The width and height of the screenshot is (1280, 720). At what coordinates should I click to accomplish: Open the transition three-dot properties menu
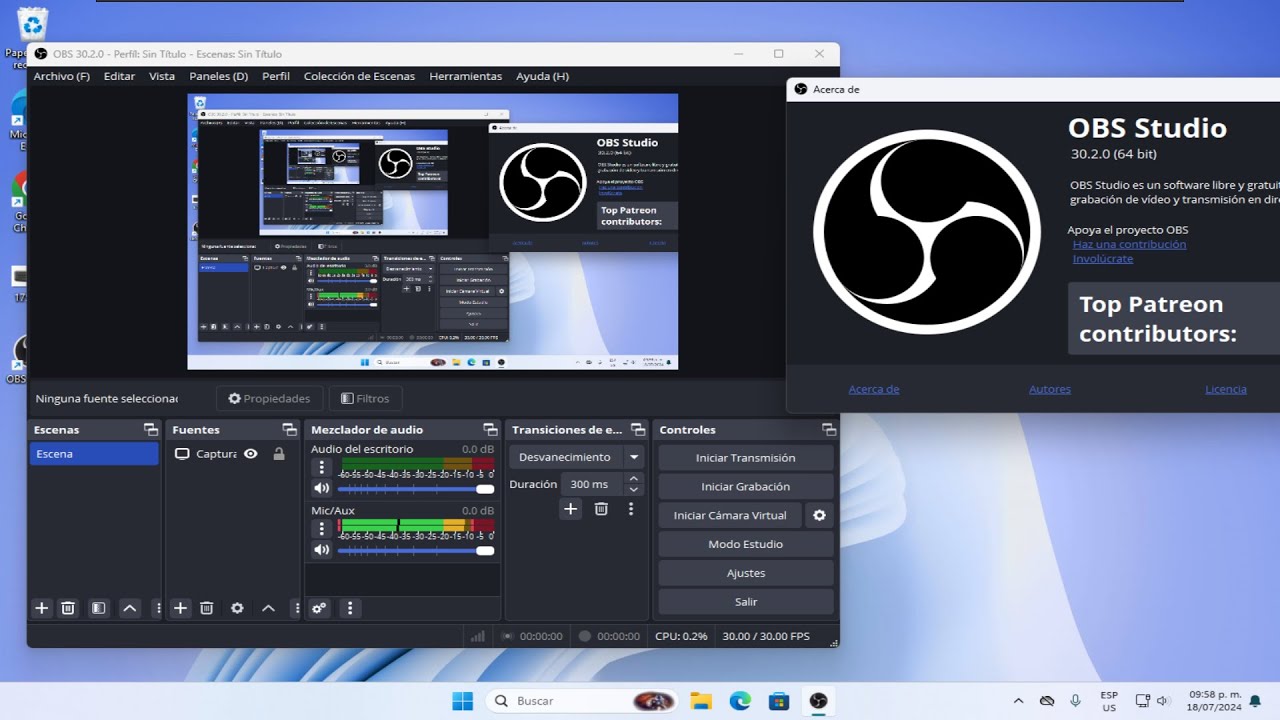point(631,509)
